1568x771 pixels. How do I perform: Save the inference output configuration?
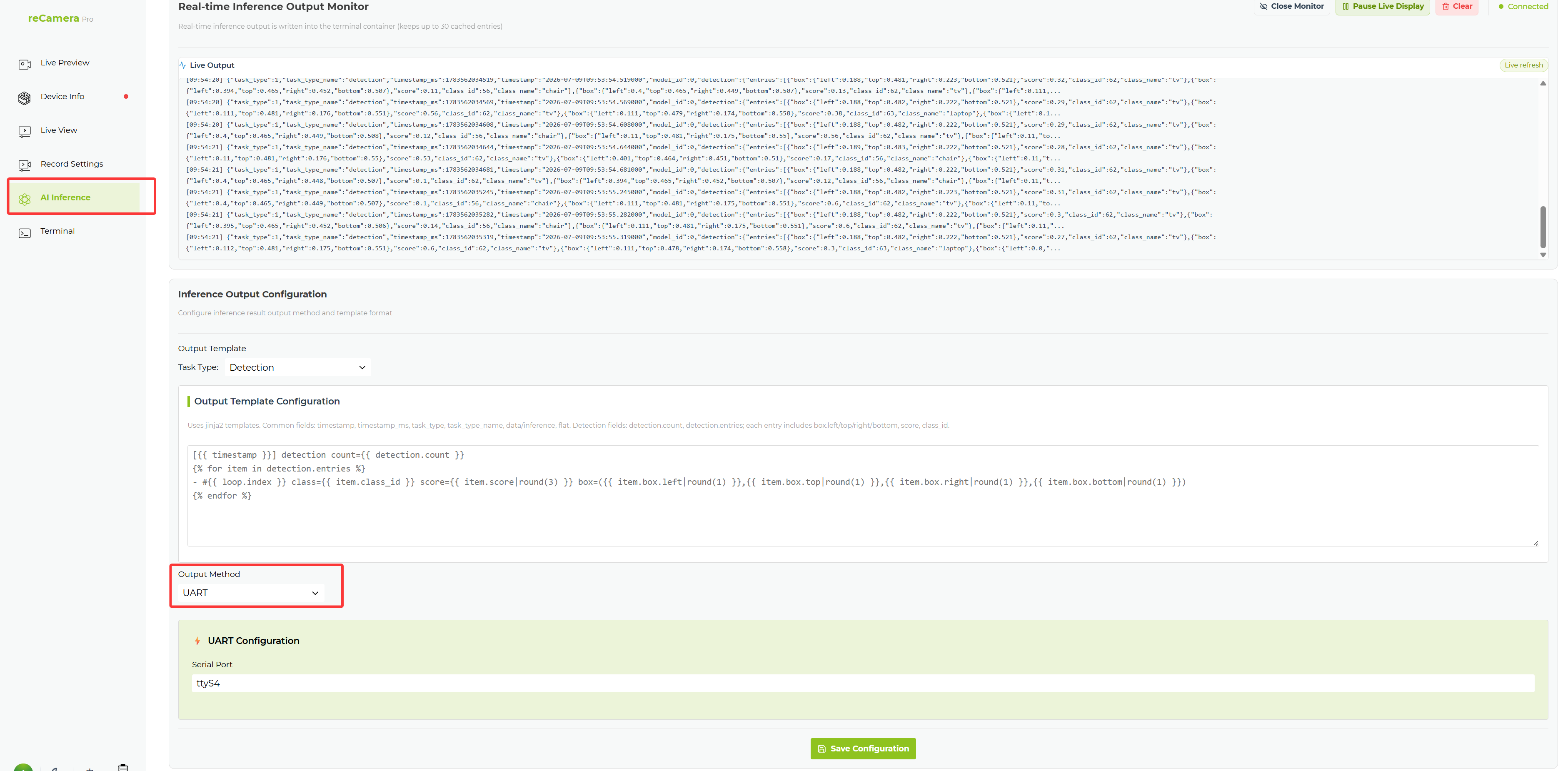(863, 749)
